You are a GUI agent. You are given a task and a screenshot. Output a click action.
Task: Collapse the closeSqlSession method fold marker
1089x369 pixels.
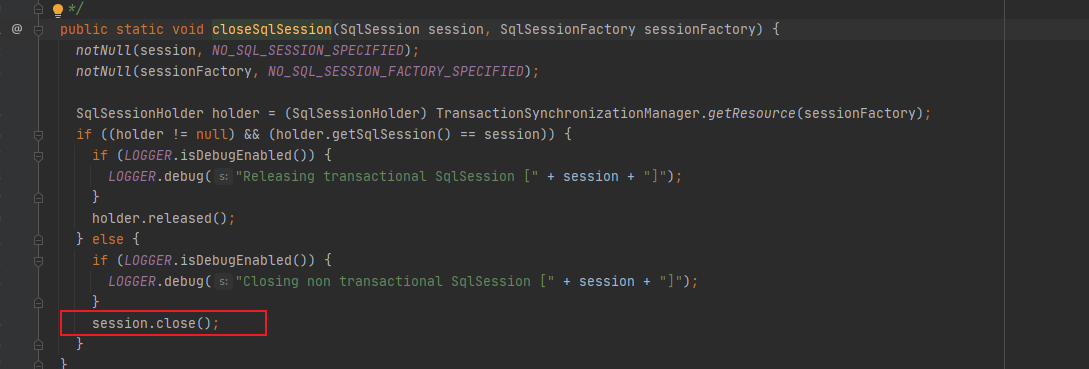click(x=38, y=30)
